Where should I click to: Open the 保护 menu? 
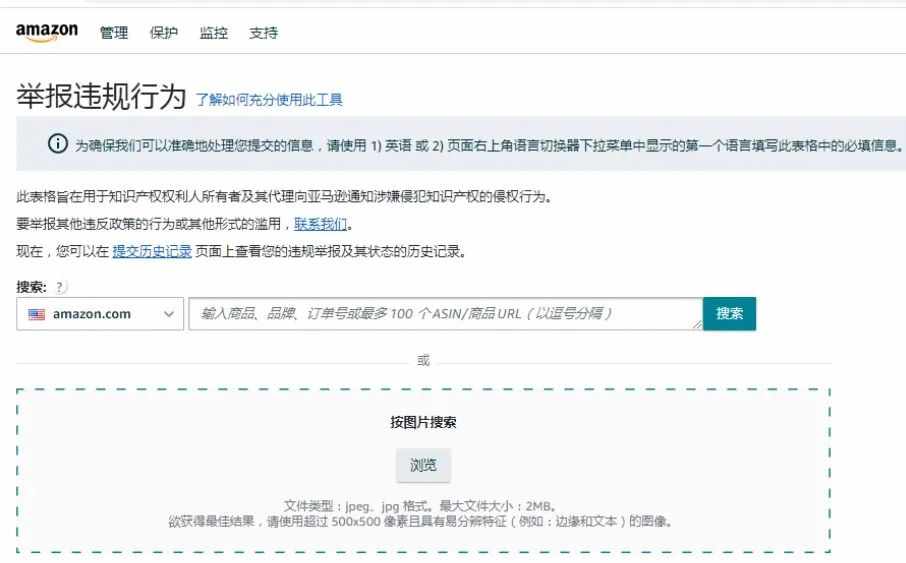[164, 33]
